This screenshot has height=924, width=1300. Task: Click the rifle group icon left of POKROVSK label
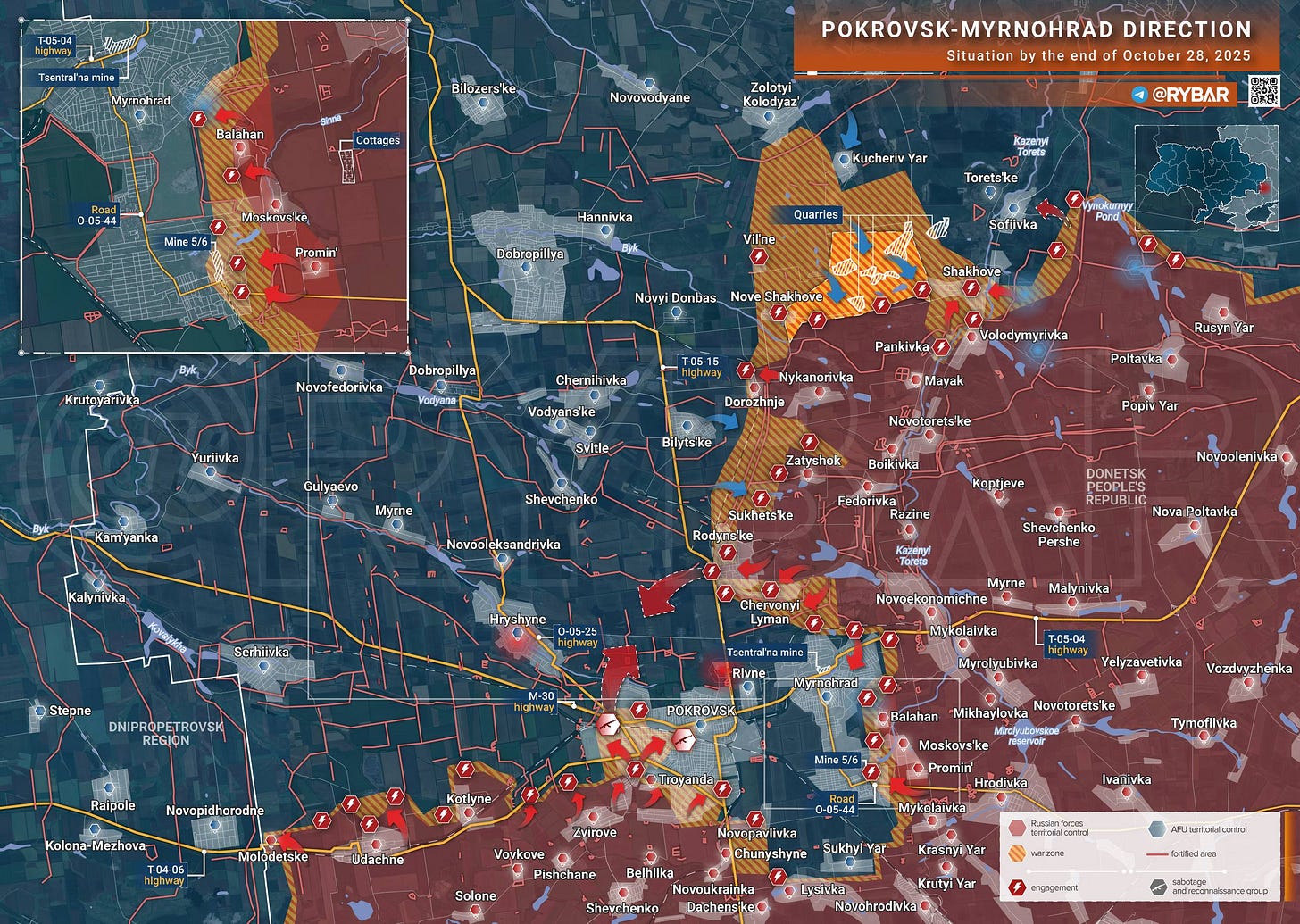[x=609, y=725]
